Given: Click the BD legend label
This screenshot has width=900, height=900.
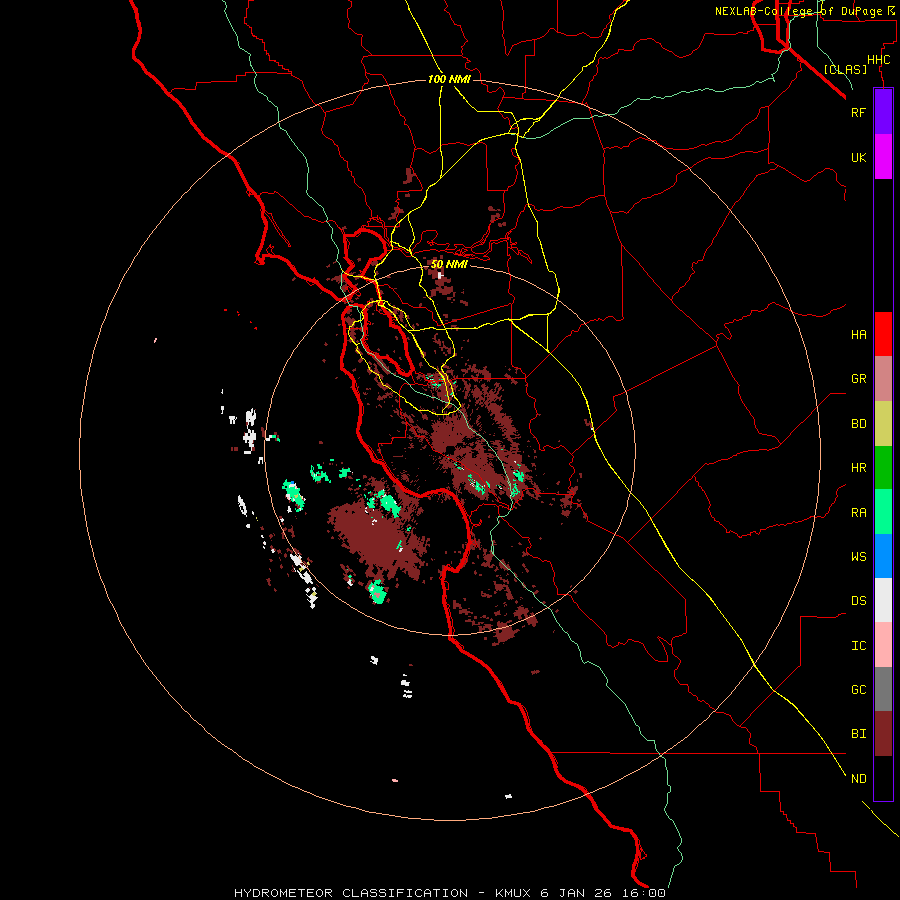Looking at the screenshot, I should tap(858, 424).
